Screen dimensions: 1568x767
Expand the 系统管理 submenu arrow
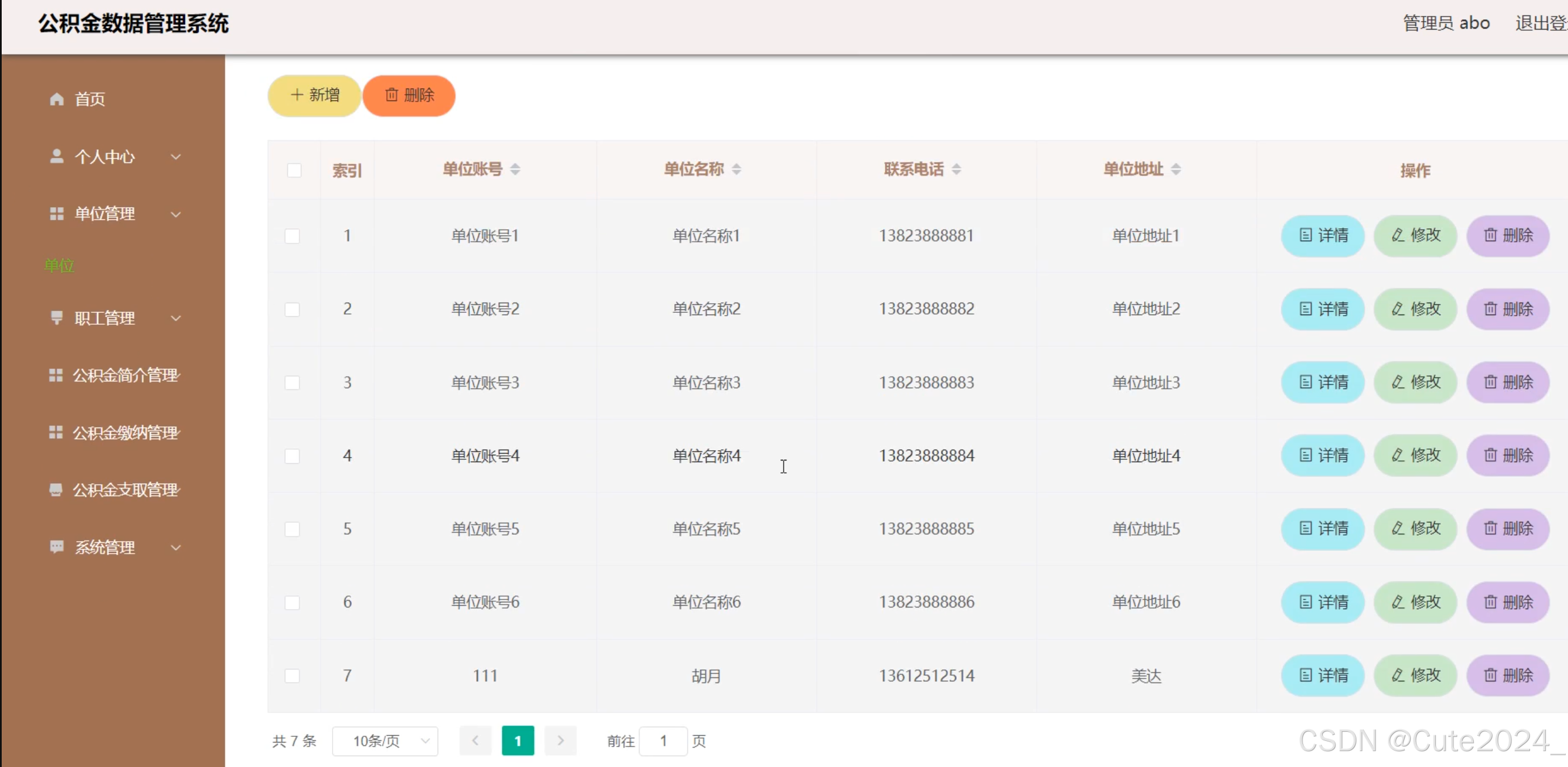[x=176, y=547]
